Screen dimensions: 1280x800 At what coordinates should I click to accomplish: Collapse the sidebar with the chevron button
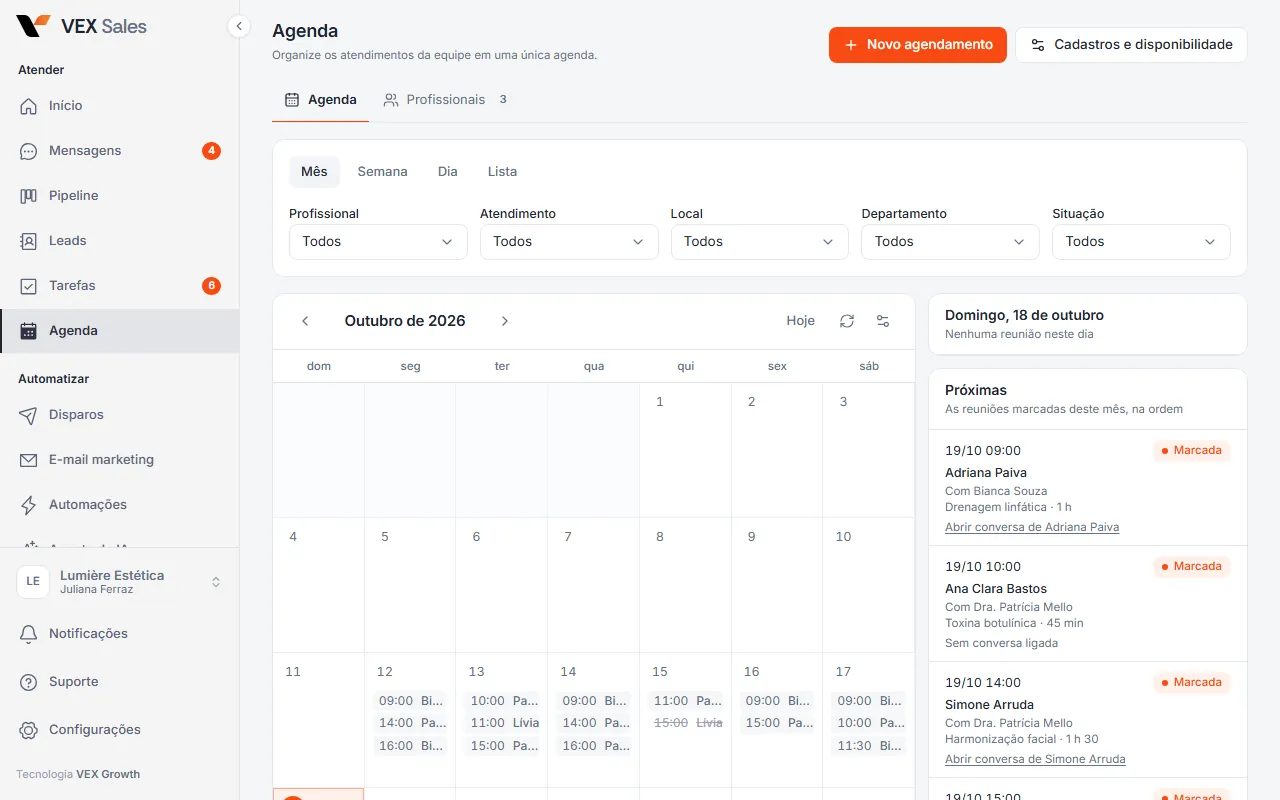238,26
